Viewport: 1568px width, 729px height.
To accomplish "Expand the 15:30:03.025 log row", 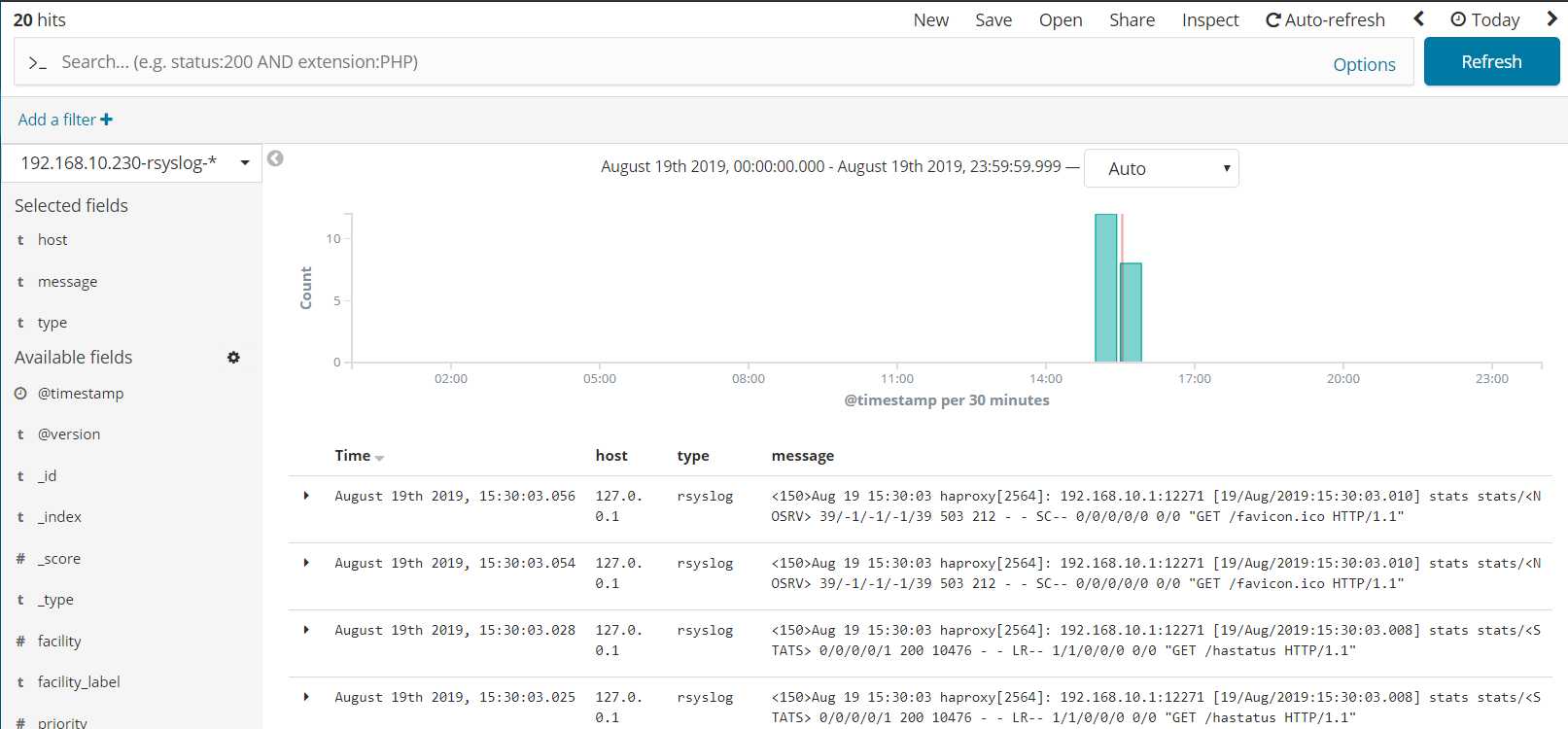I will click(x=306, y=697).
